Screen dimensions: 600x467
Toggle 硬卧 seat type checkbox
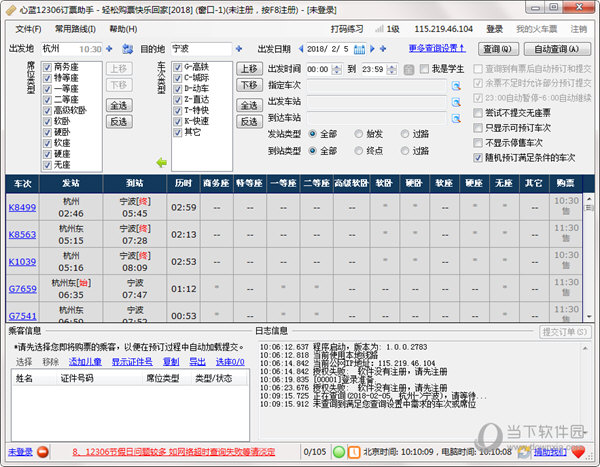pos(47,132)
